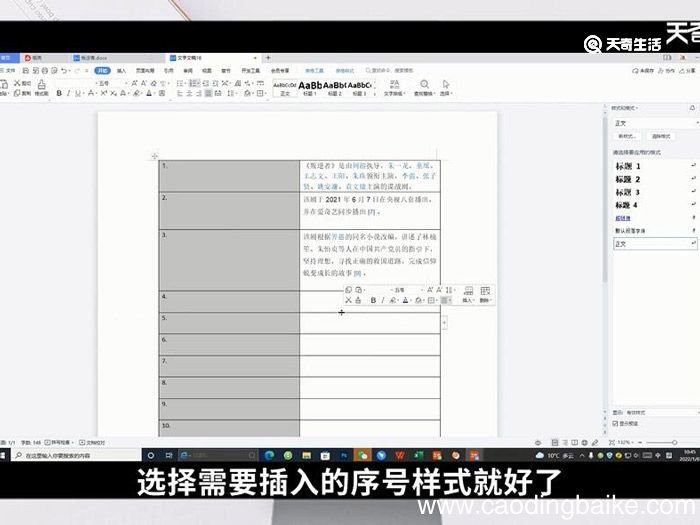Viewport: 700px width, 525px height.
Task: Click the Copy icon in the clipboard group
Action: point(17,93)
